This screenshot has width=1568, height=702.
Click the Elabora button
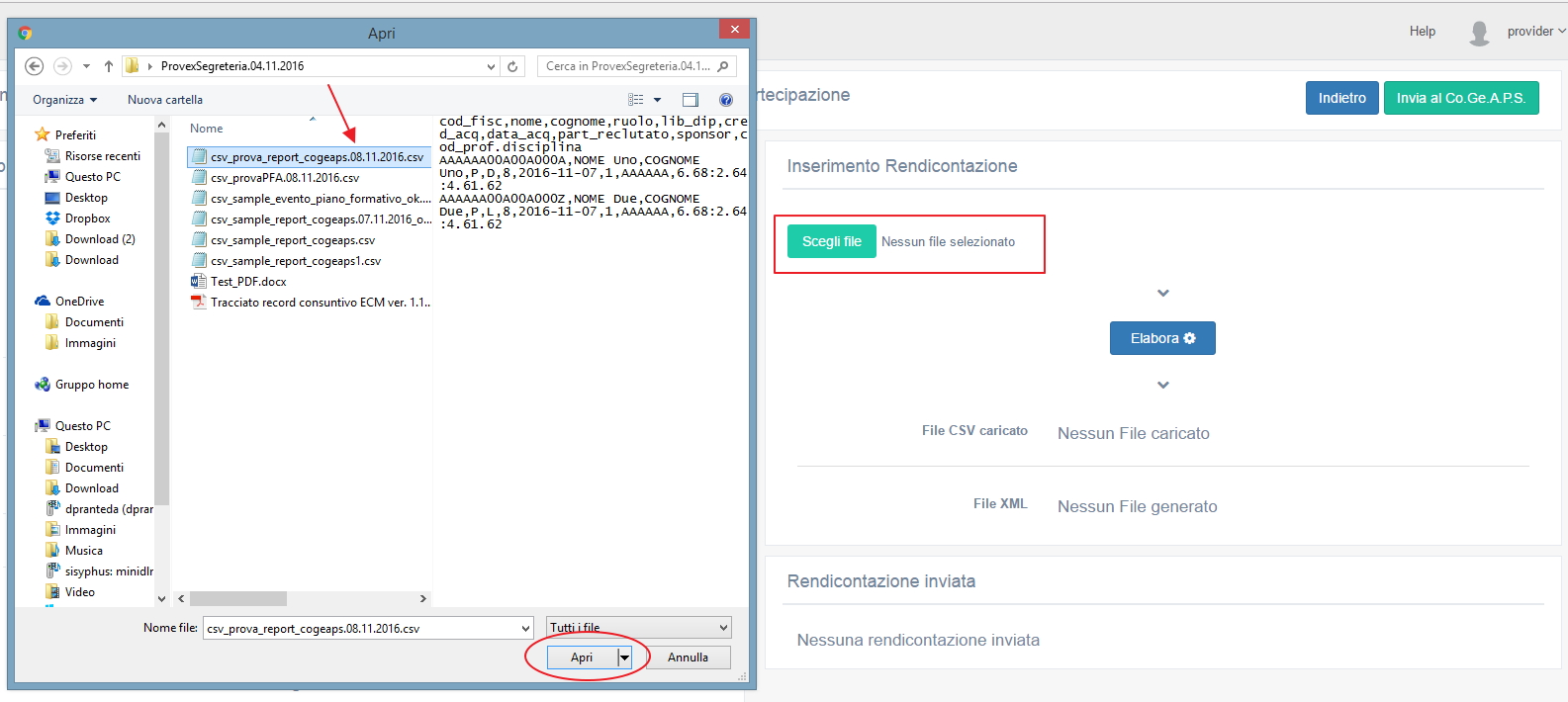[1162, 338]
